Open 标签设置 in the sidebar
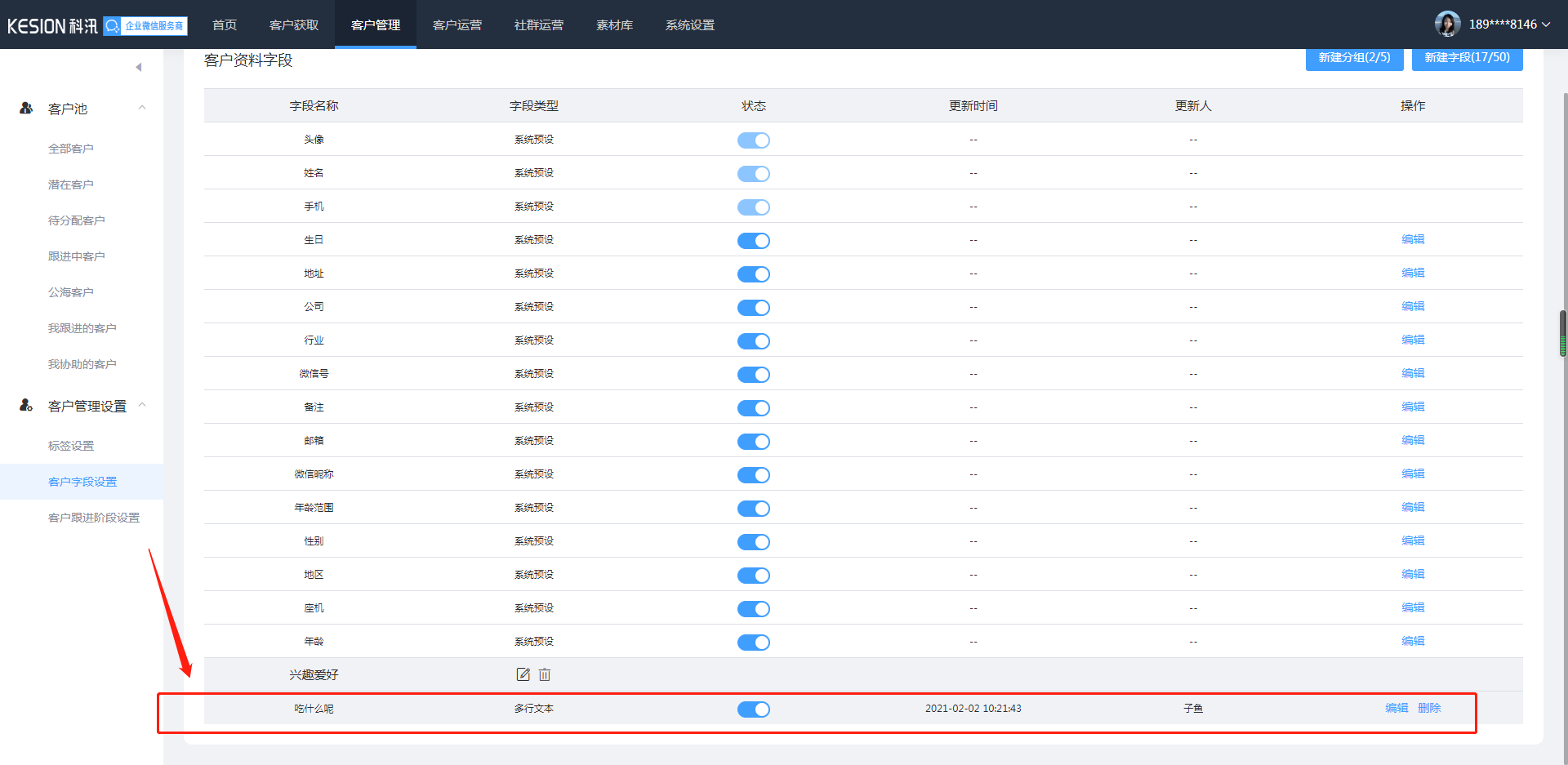 point(71,446)
